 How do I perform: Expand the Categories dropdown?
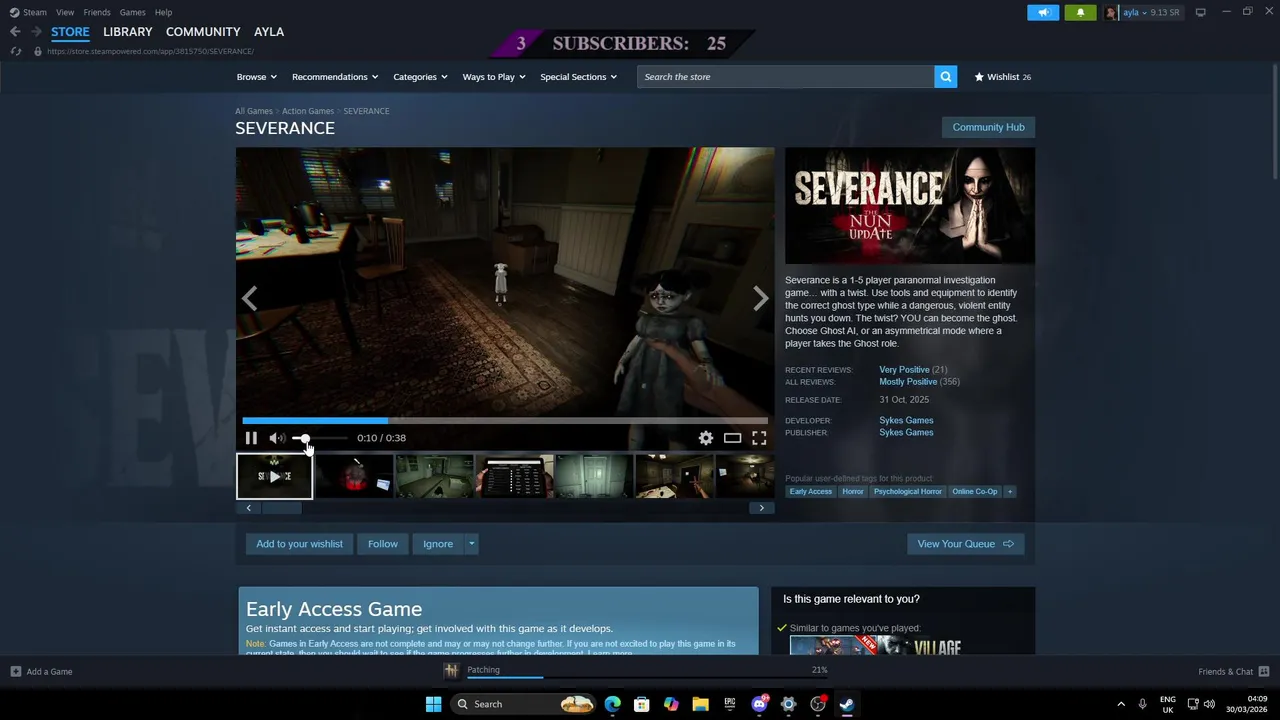420,77
